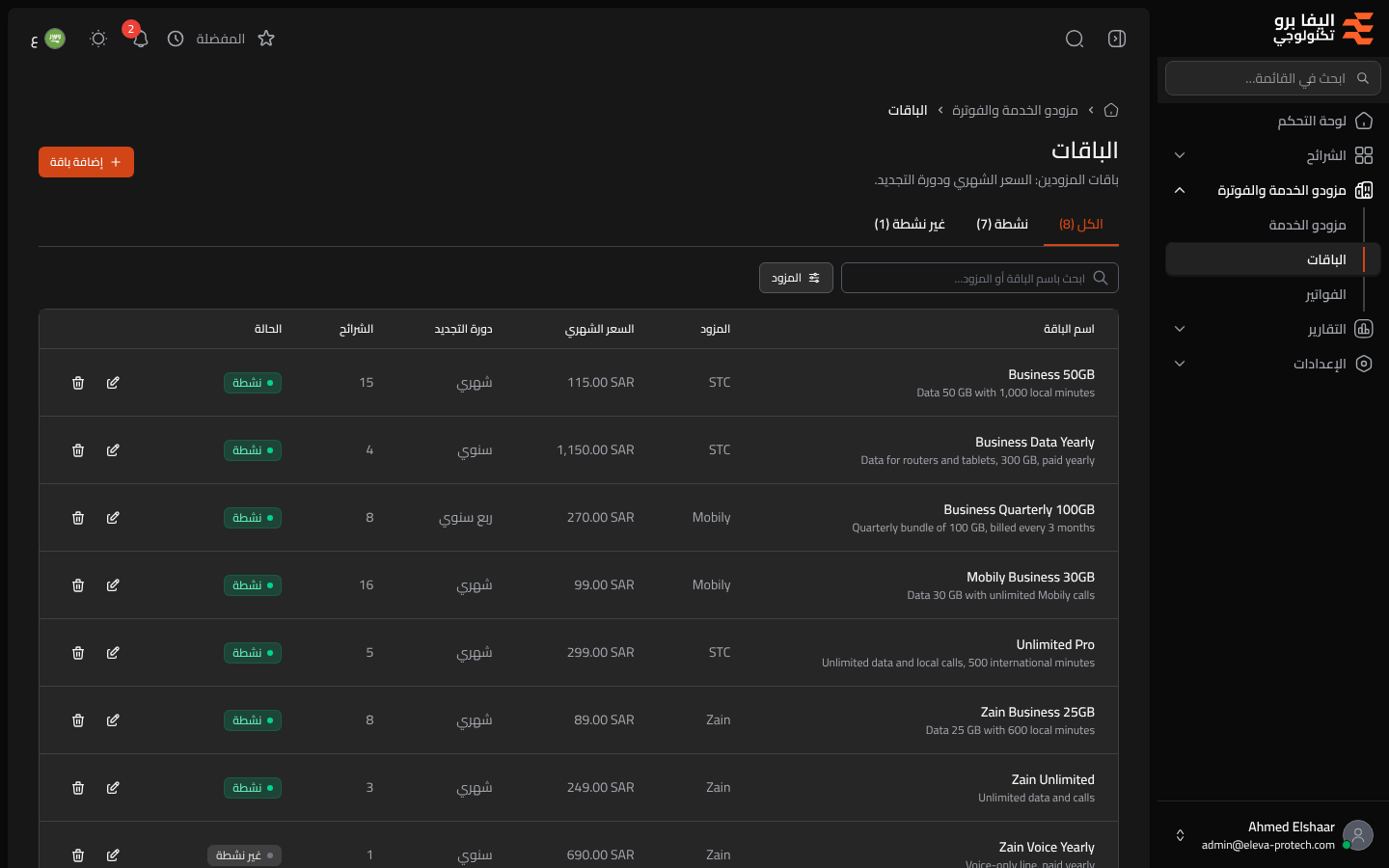Focus the plan or provider search field
Image resolution: width=1389 pixels, height=868 pixels.
coord(980,278)
